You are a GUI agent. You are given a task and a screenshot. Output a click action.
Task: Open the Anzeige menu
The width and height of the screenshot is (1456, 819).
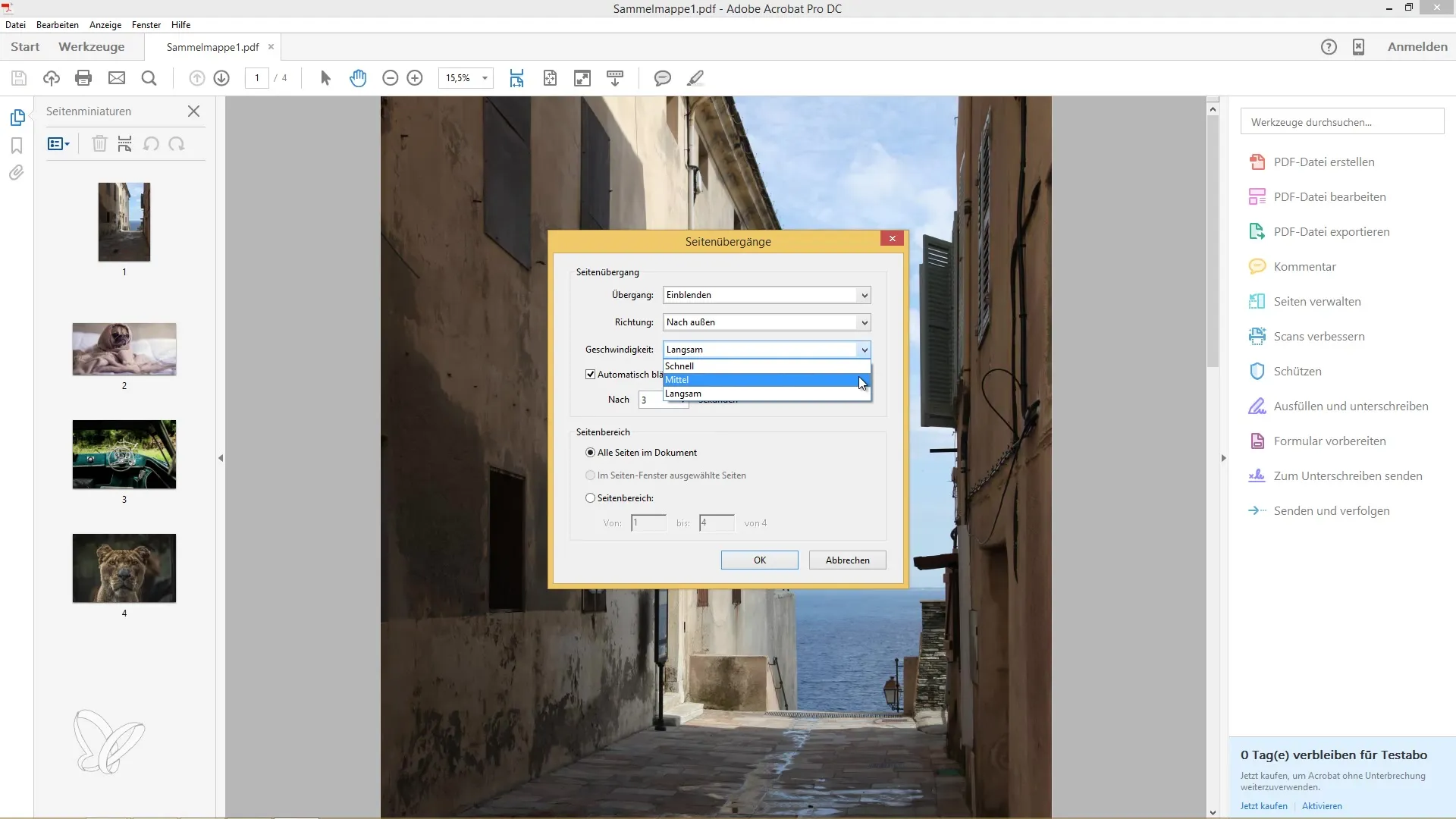pos(105,25)
